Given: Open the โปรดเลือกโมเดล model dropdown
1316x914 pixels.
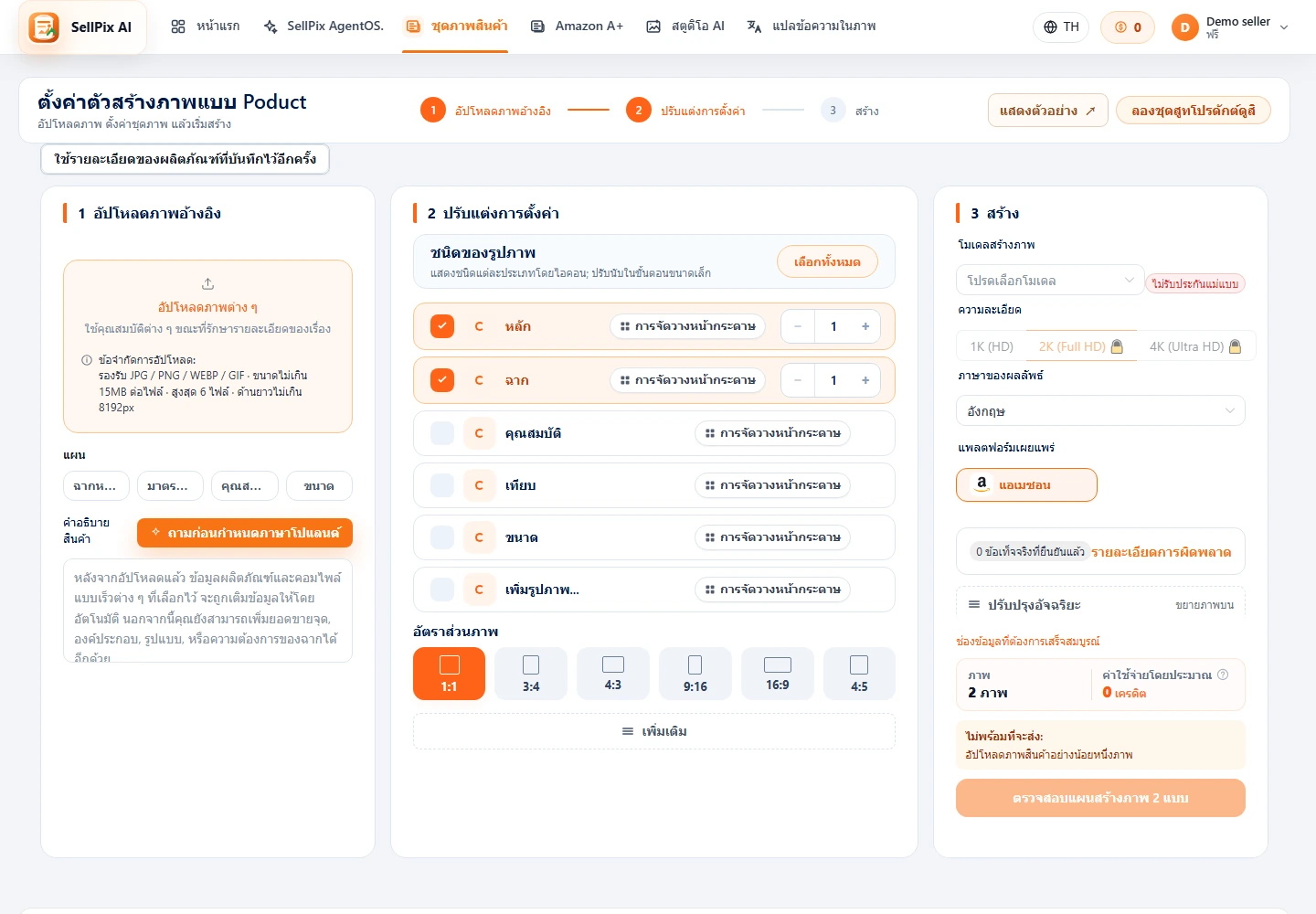Looking at the screenshot, I should pyautogui.click(x=1050, y=281).
